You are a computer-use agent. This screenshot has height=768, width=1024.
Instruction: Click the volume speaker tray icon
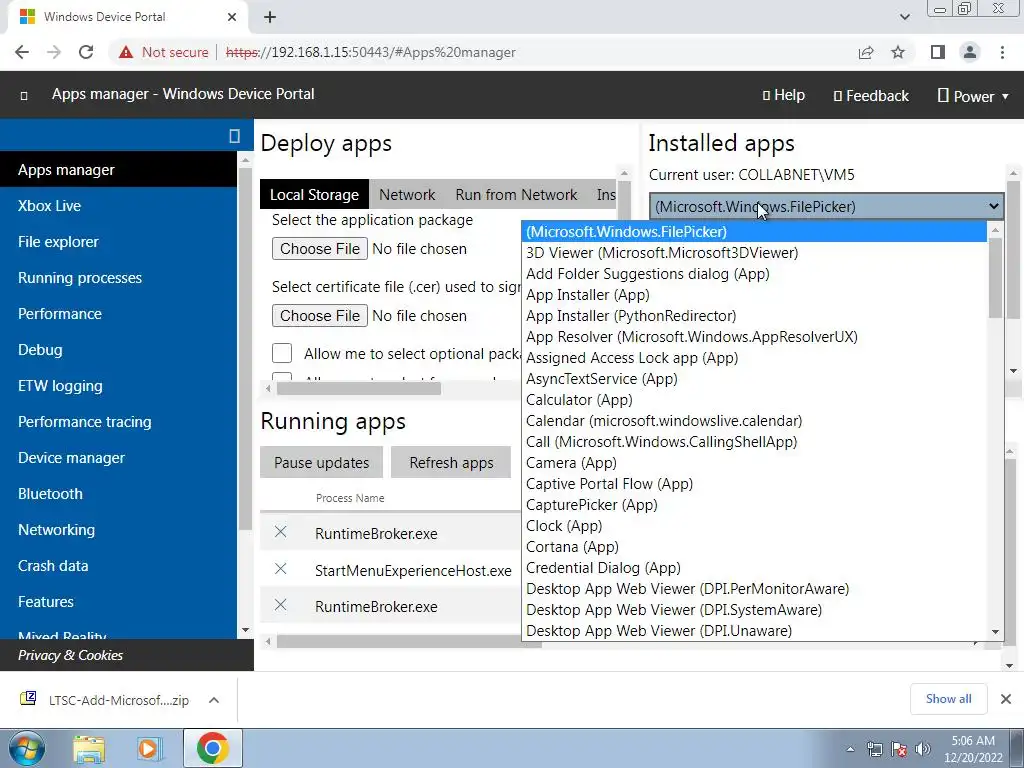pos(923,749)
